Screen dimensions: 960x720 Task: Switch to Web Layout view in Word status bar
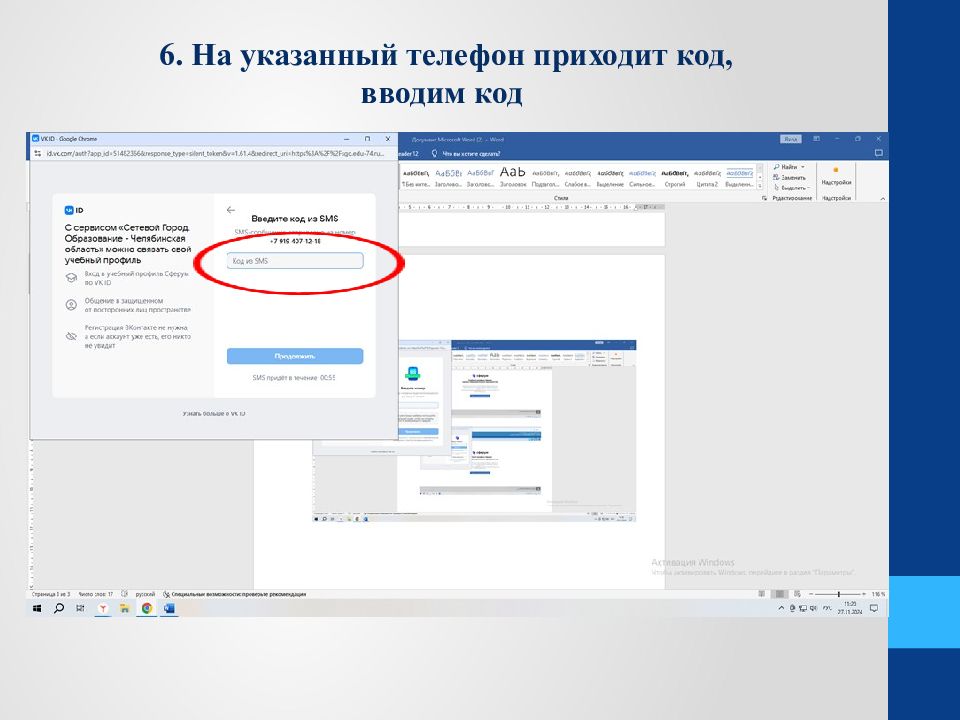(797, 594)
